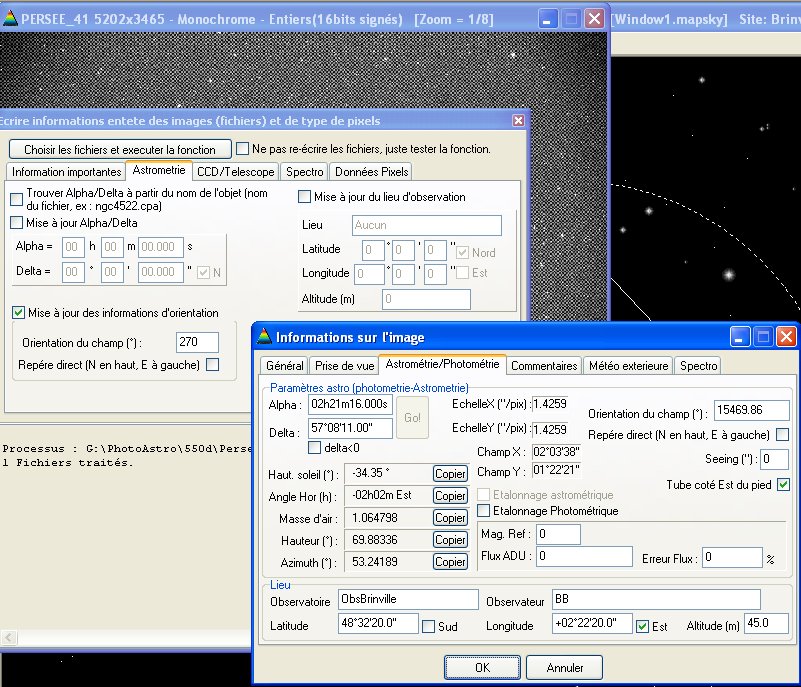Viewport: 801px width, 687px height.
Task: Click the PERSEE_41 window title bar icon
Action: pos(11,19)
